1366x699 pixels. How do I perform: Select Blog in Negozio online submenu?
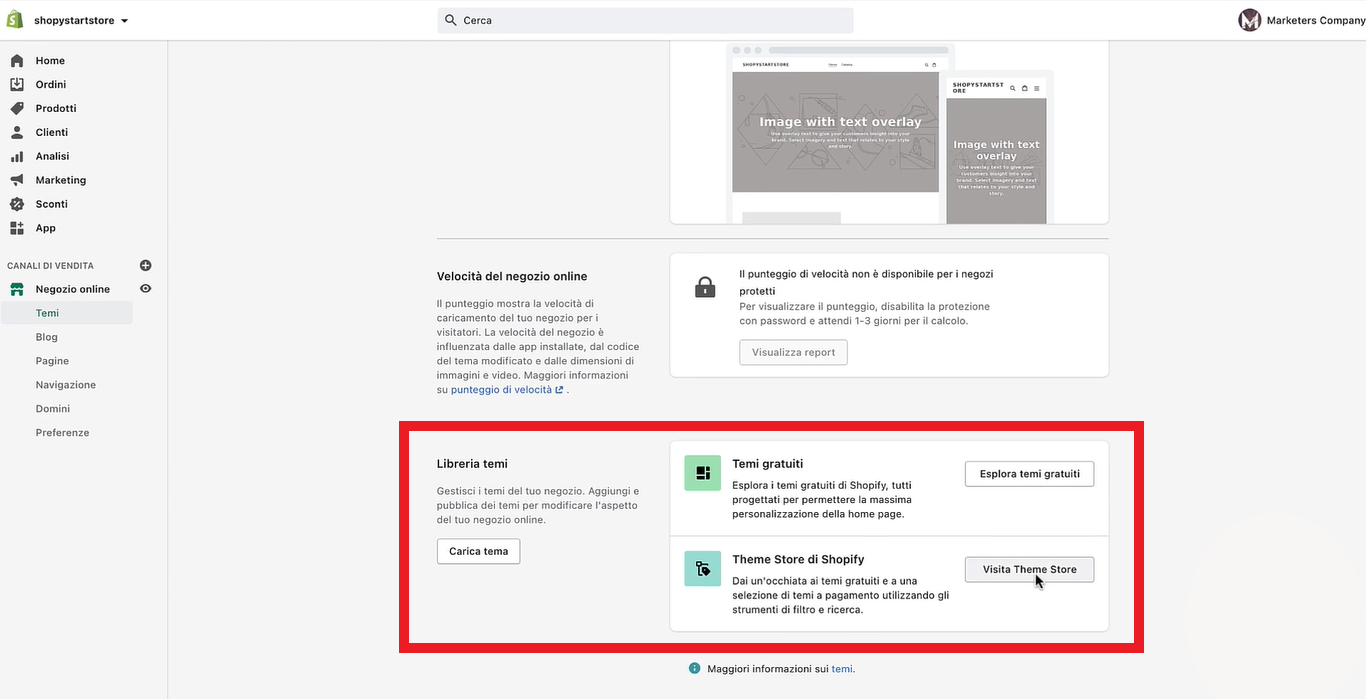coord(47,337)
